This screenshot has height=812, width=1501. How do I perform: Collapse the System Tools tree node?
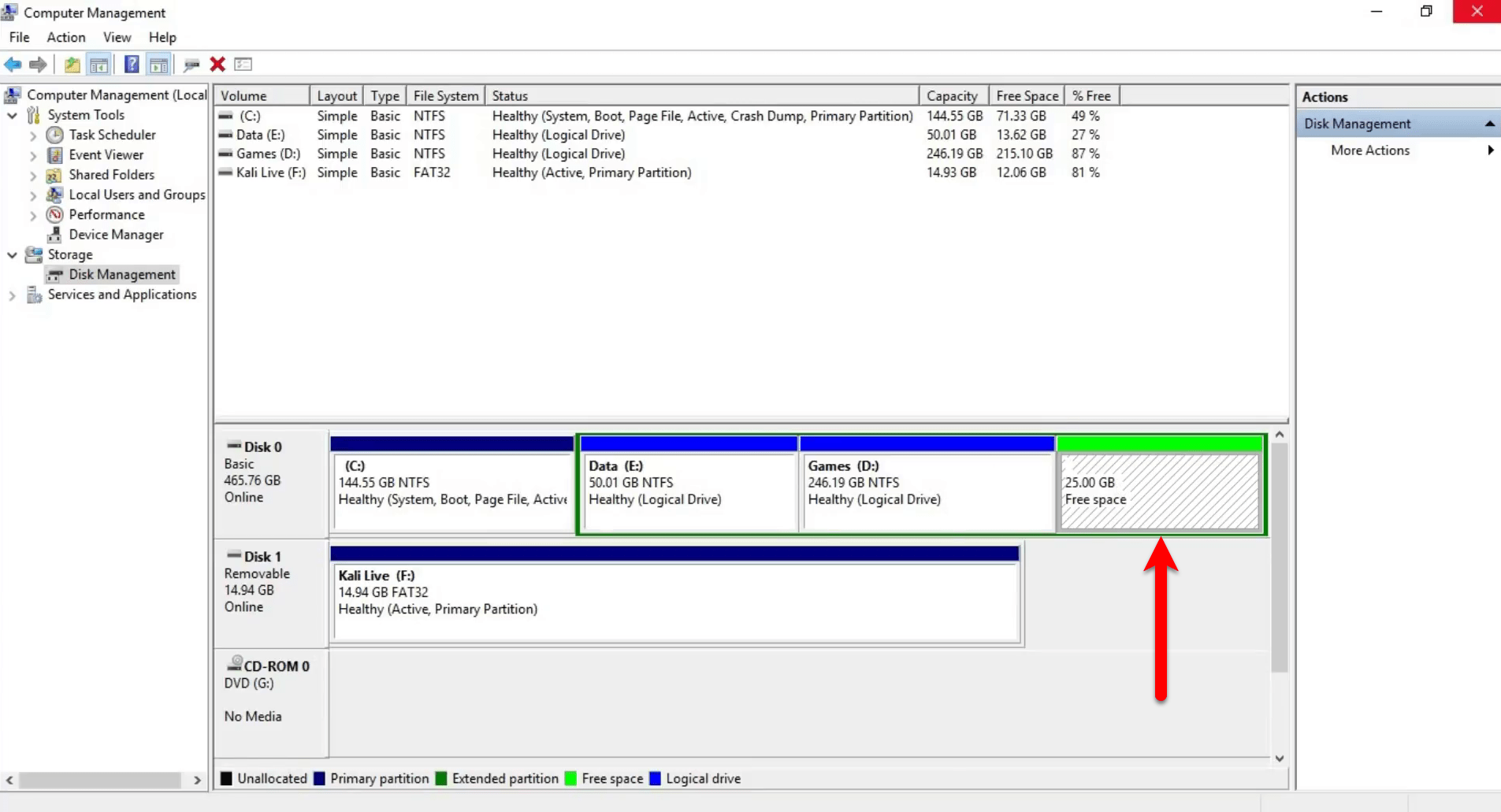(x=12, y=115)
